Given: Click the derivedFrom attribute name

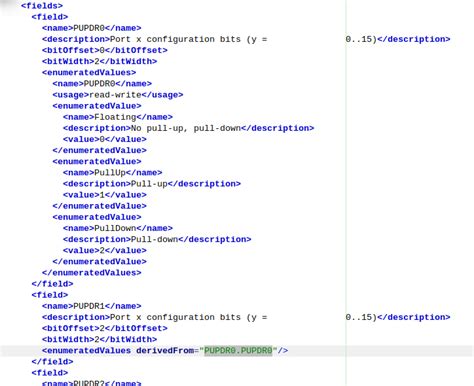Looking at the screenshot, I should point(165,351).
